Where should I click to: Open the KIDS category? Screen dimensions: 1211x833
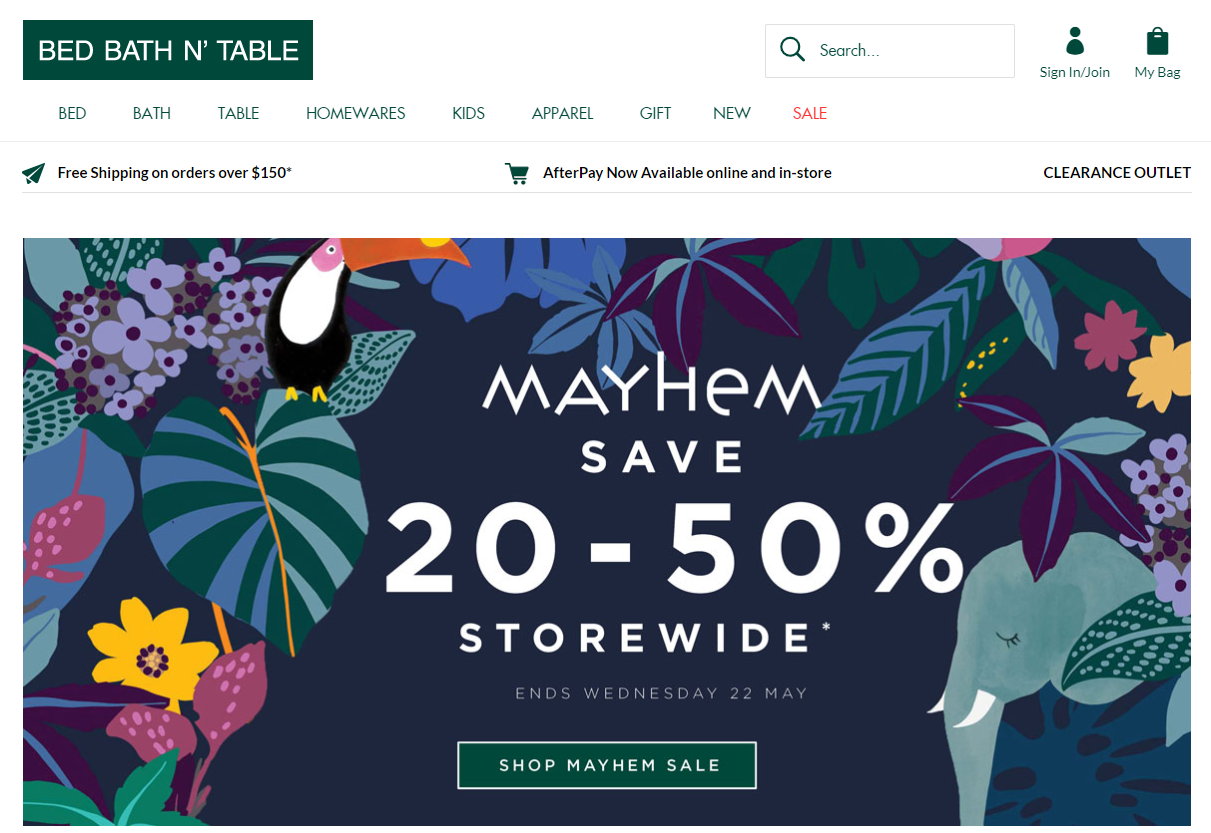468,113
